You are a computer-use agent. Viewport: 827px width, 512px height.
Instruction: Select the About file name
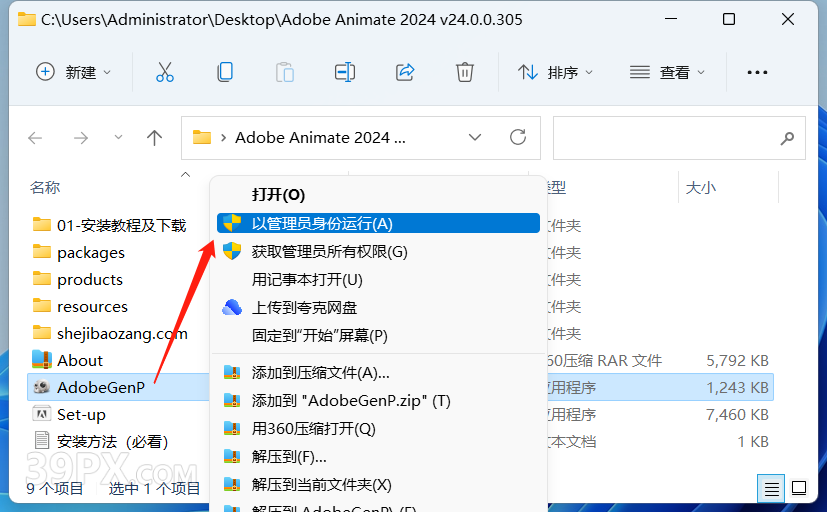click(80, 361)
